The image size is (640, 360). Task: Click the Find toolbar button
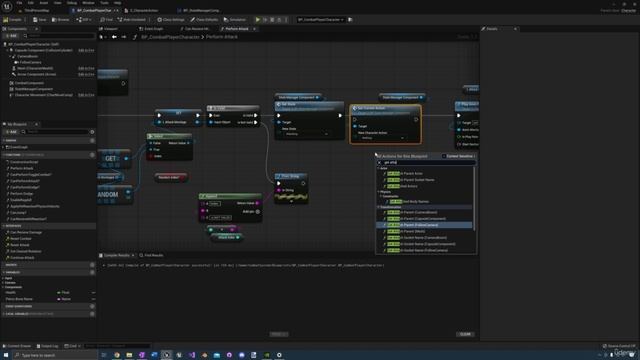coord(107,20)
